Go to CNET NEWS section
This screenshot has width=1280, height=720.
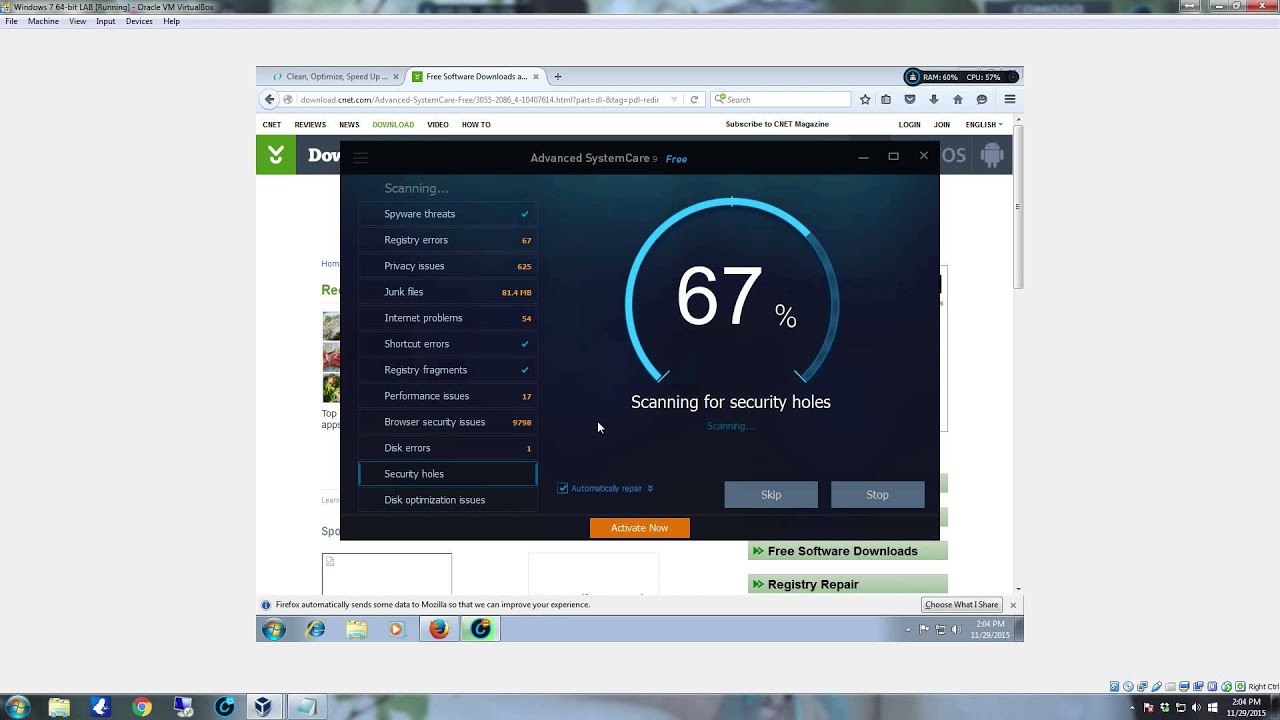click(x=349, y=125)
